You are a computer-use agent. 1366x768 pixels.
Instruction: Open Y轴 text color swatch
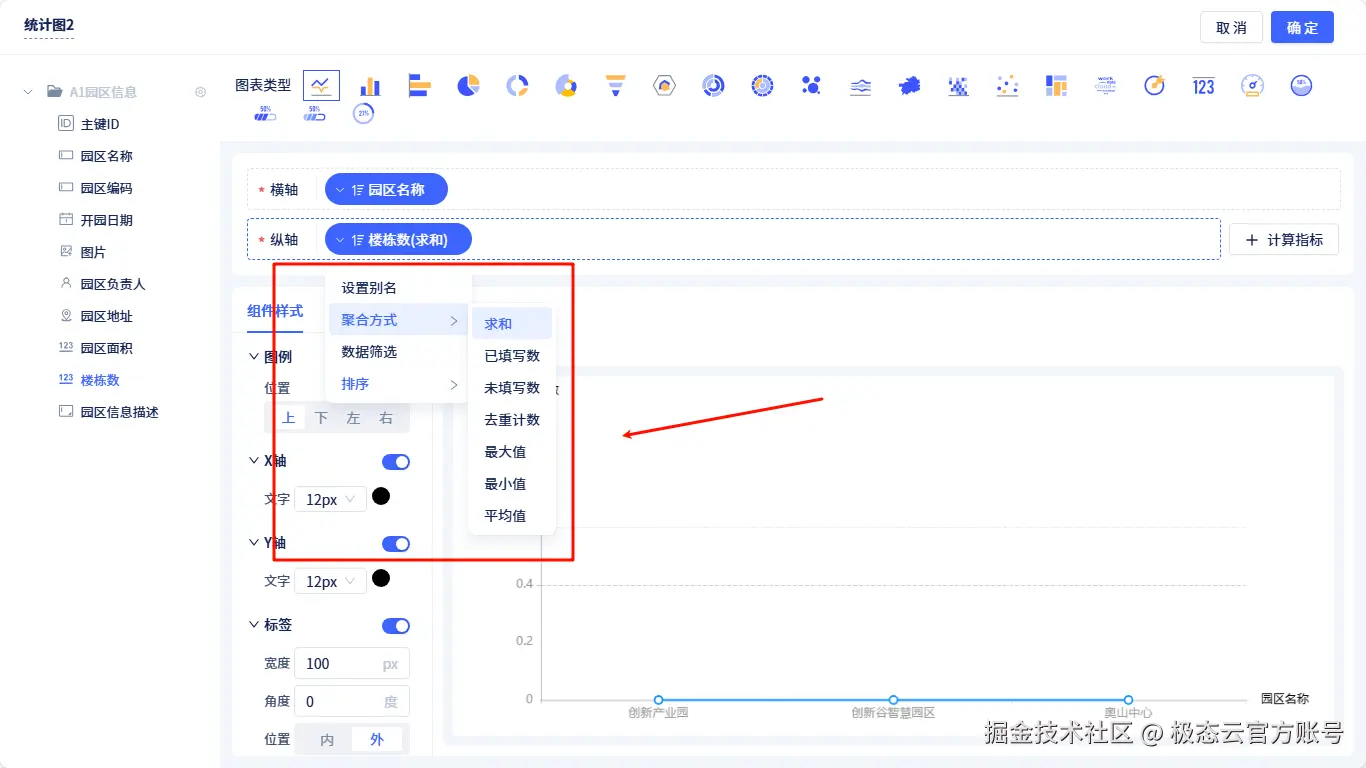(x=381, y=578)
